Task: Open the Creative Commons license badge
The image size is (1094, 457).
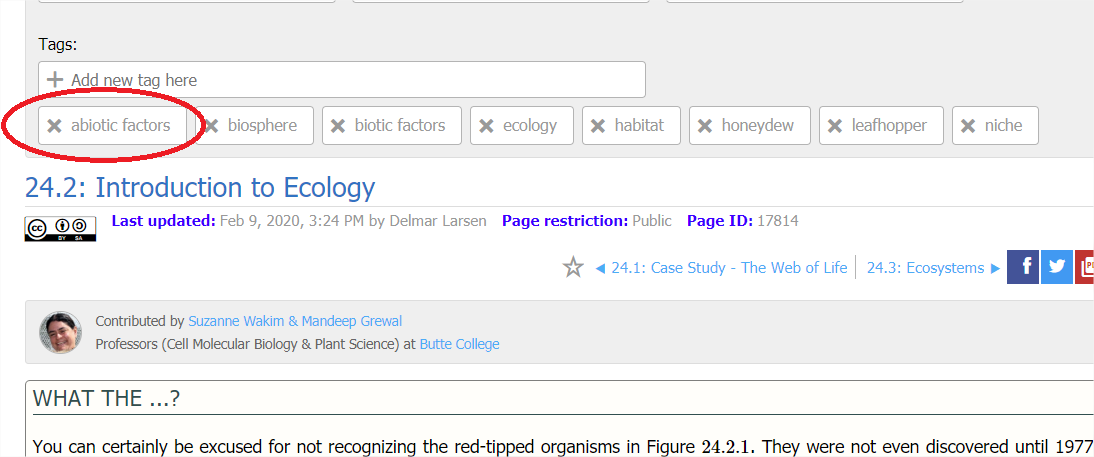Action: click(x=60, y=228)
